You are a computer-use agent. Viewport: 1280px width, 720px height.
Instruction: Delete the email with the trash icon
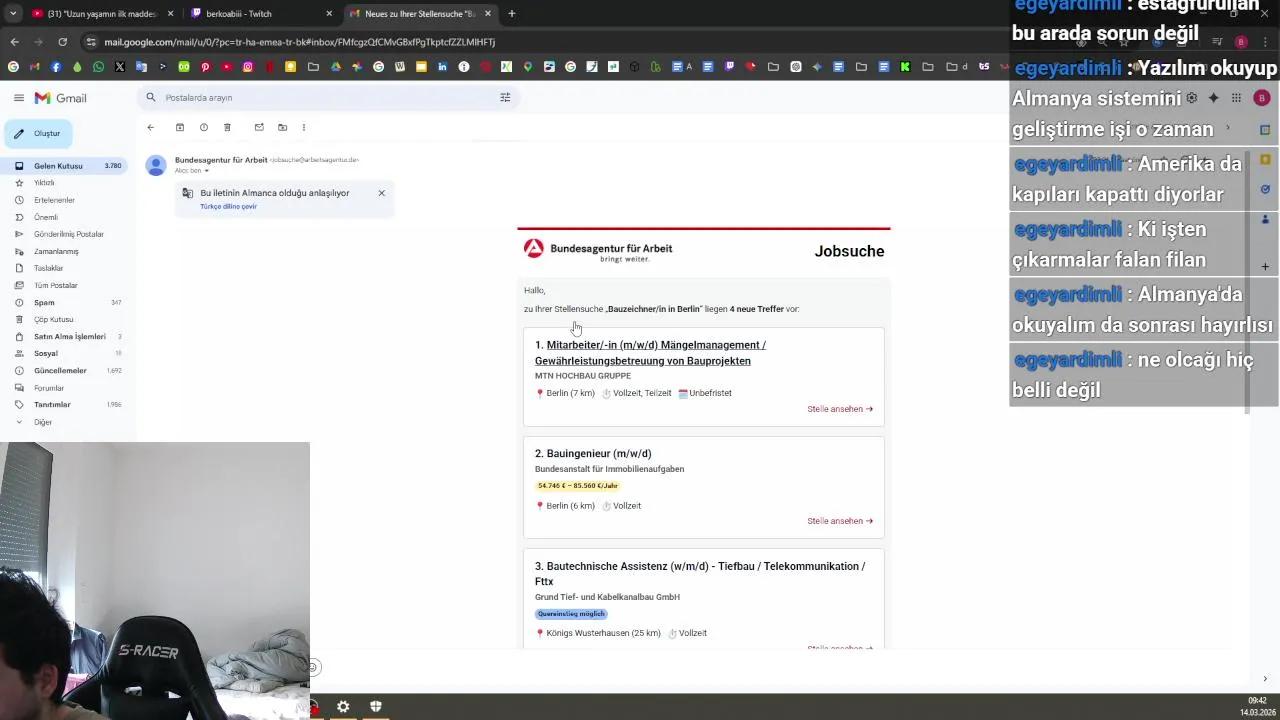(227, 127)
